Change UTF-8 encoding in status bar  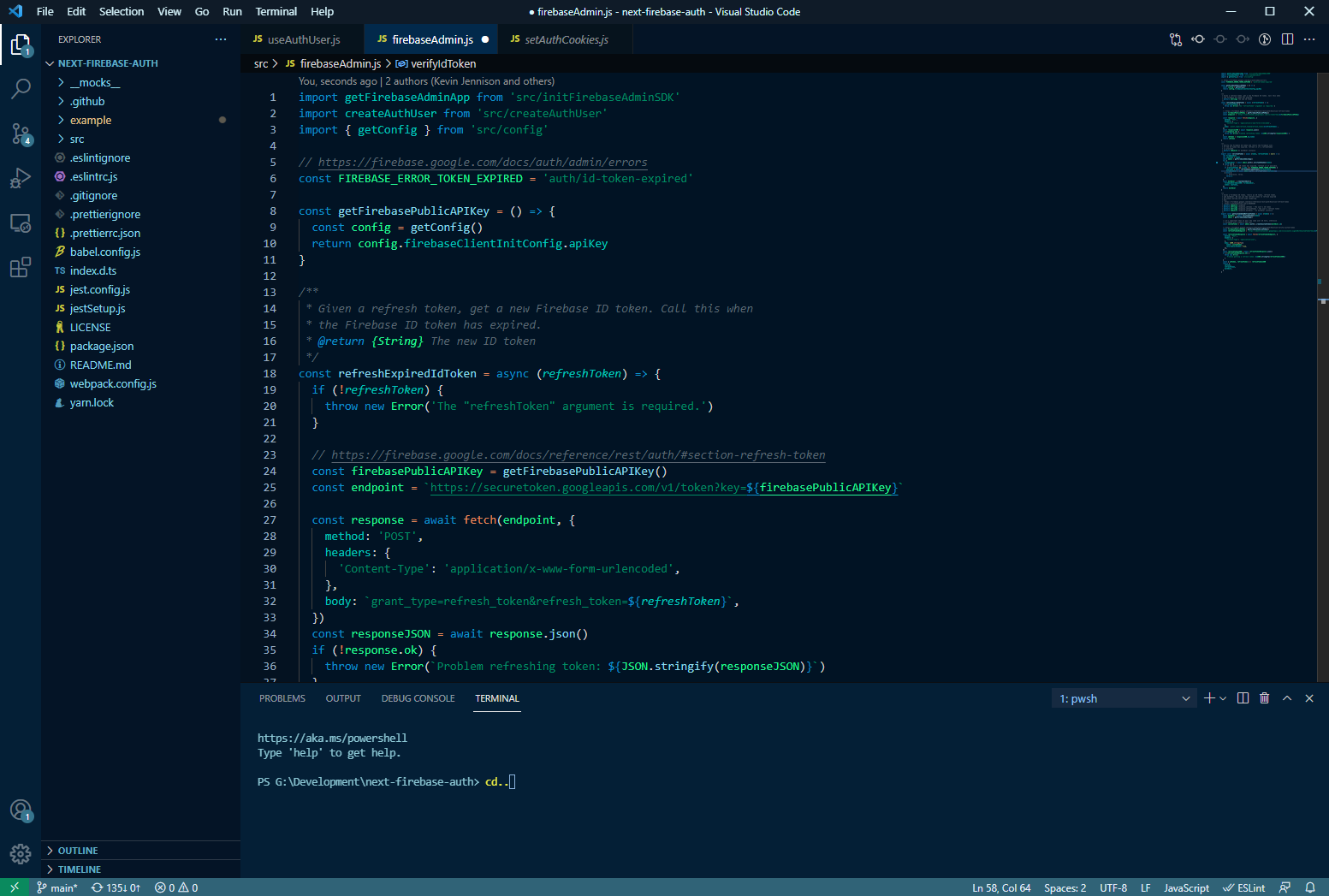pyautogui.click(x=1113, y=887)
